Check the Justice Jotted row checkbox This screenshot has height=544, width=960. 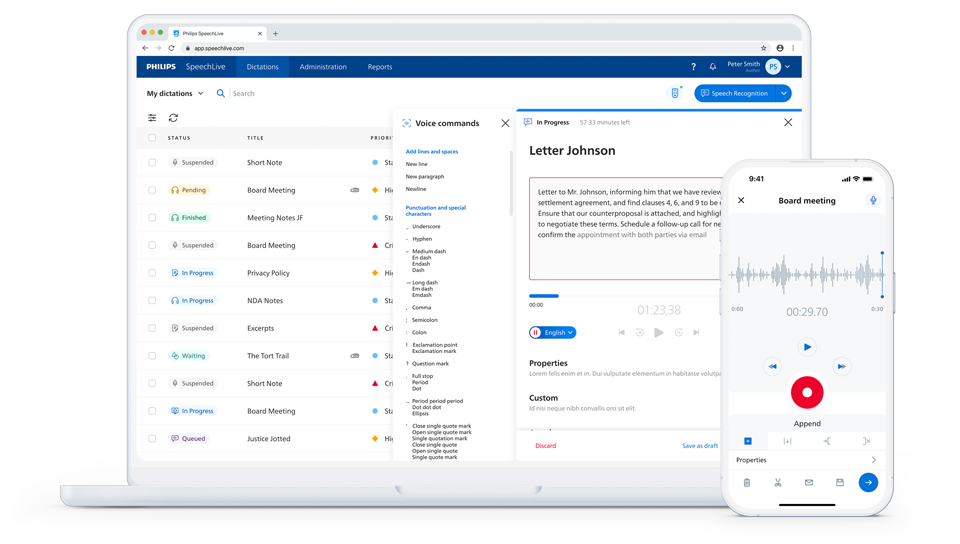coord(152,439)
